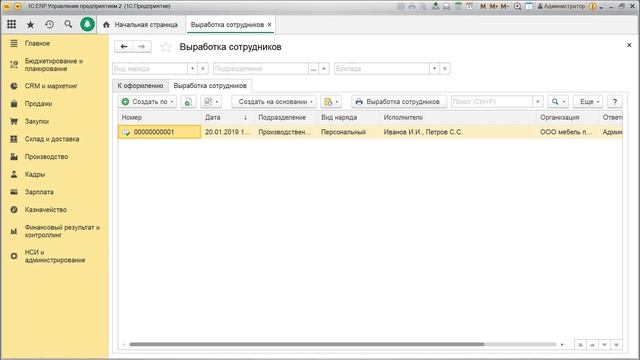Click the forward navigation arrow
640x360 pixels.
(142, 47)
